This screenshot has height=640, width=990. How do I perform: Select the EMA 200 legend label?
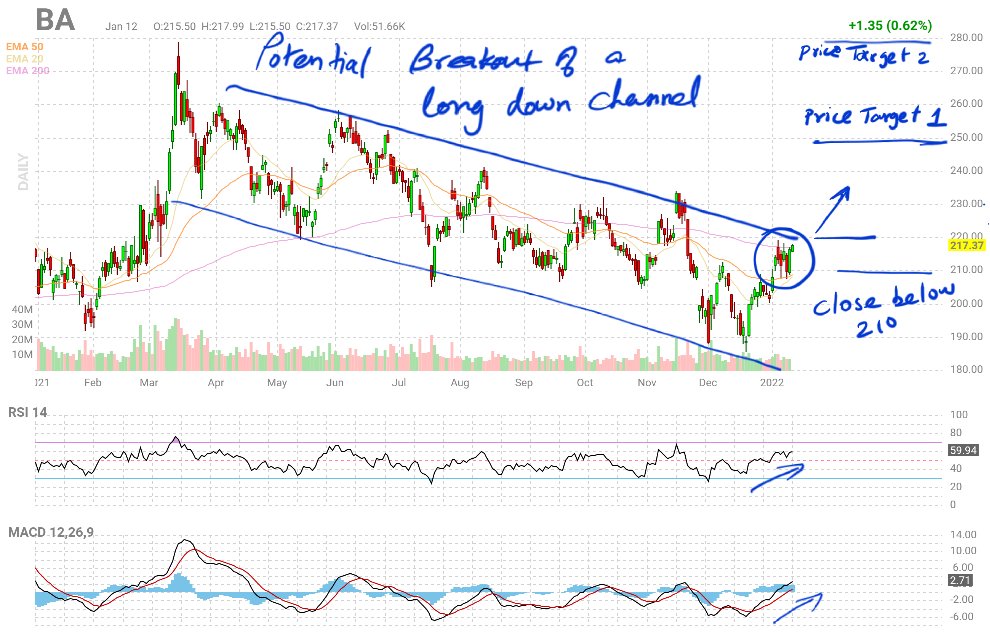tap(28, 71)
